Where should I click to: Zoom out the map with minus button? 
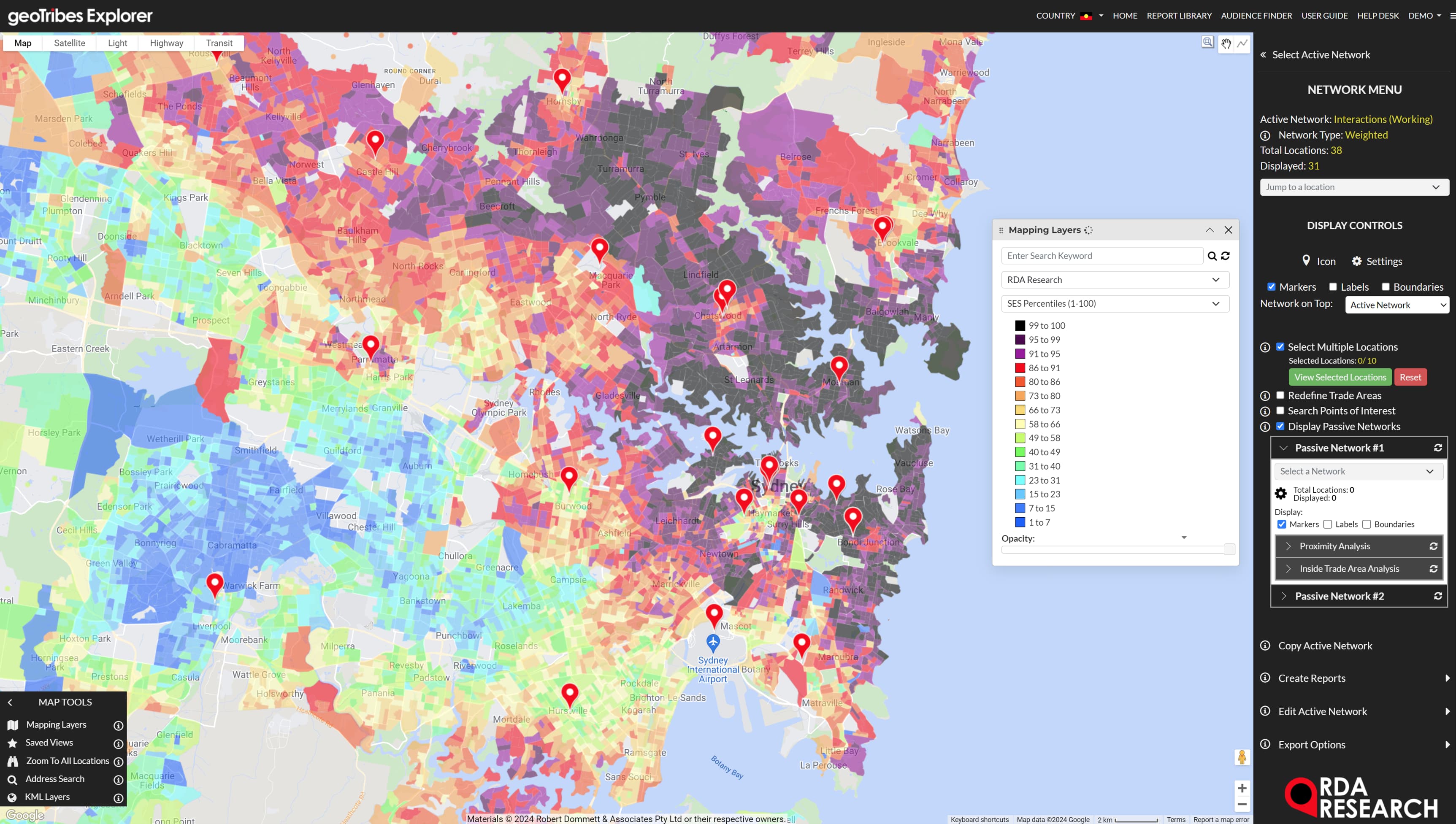point(1242,804)
